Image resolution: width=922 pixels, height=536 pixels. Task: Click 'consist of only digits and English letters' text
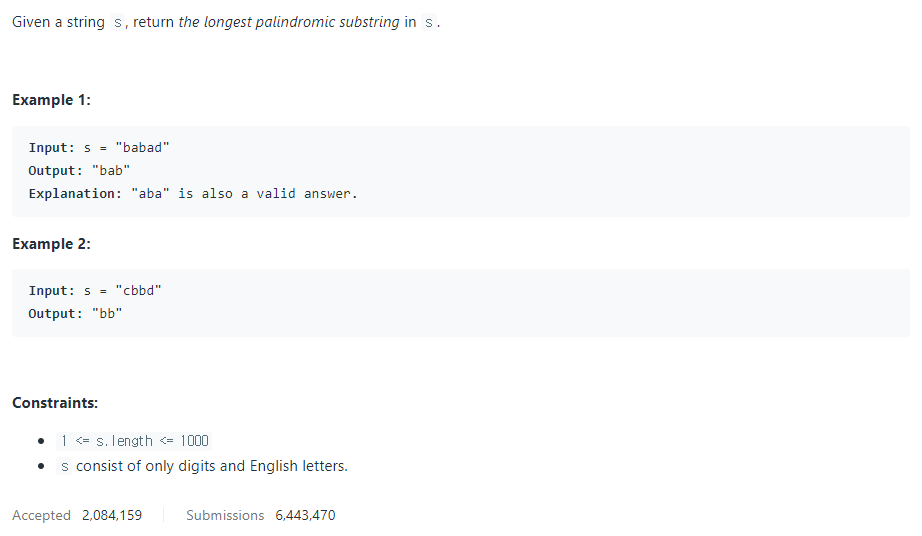point(212,466)
